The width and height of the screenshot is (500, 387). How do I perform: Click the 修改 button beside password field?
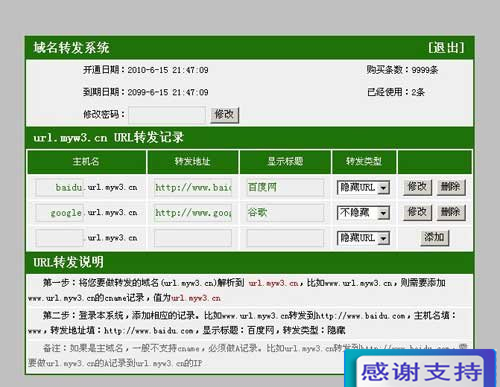pos(224,115)
